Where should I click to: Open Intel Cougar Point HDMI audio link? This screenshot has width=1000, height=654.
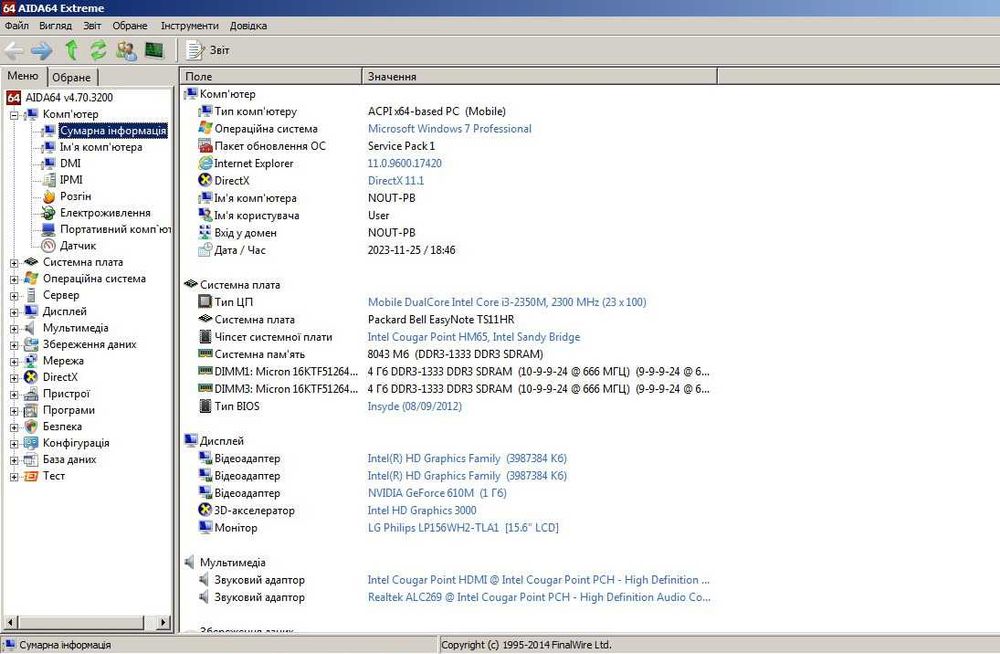(539, 580)
